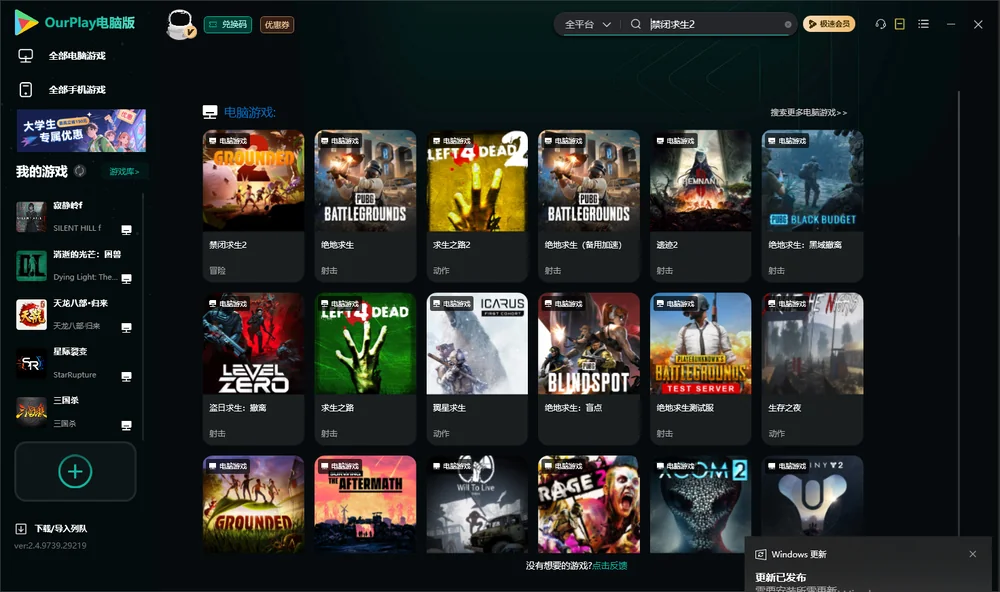
Task: Open the 遗迹2 Remnant game card
Action: click(701, 205)
